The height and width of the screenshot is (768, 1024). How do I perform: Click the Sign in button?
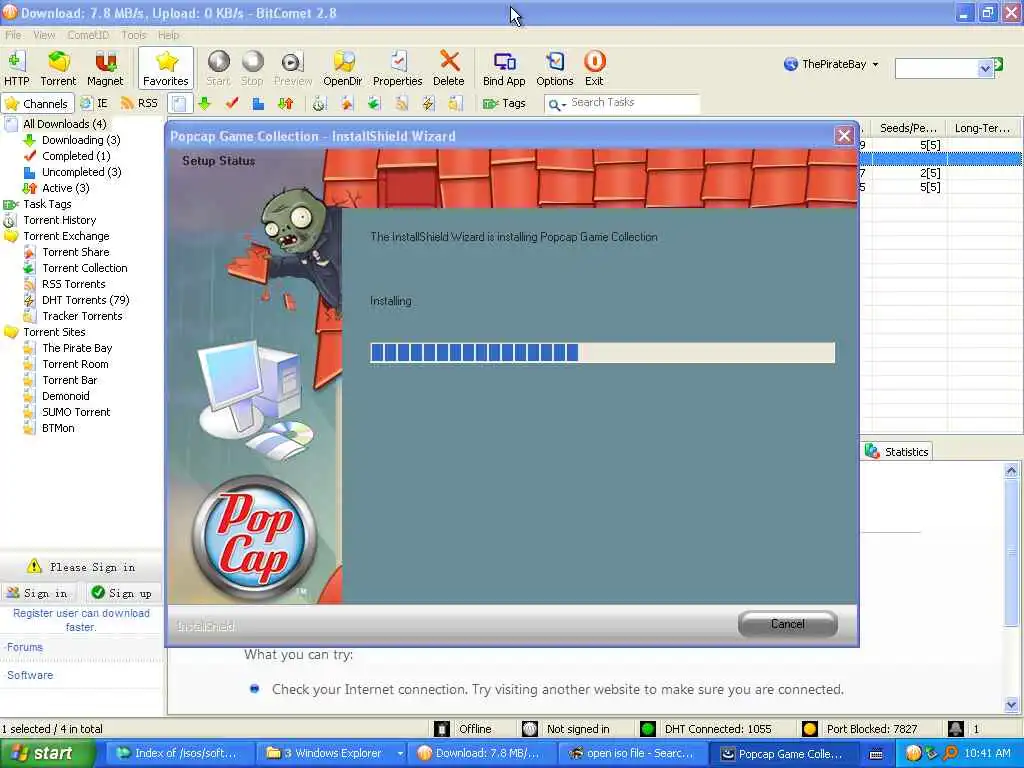tap(38, 593)
